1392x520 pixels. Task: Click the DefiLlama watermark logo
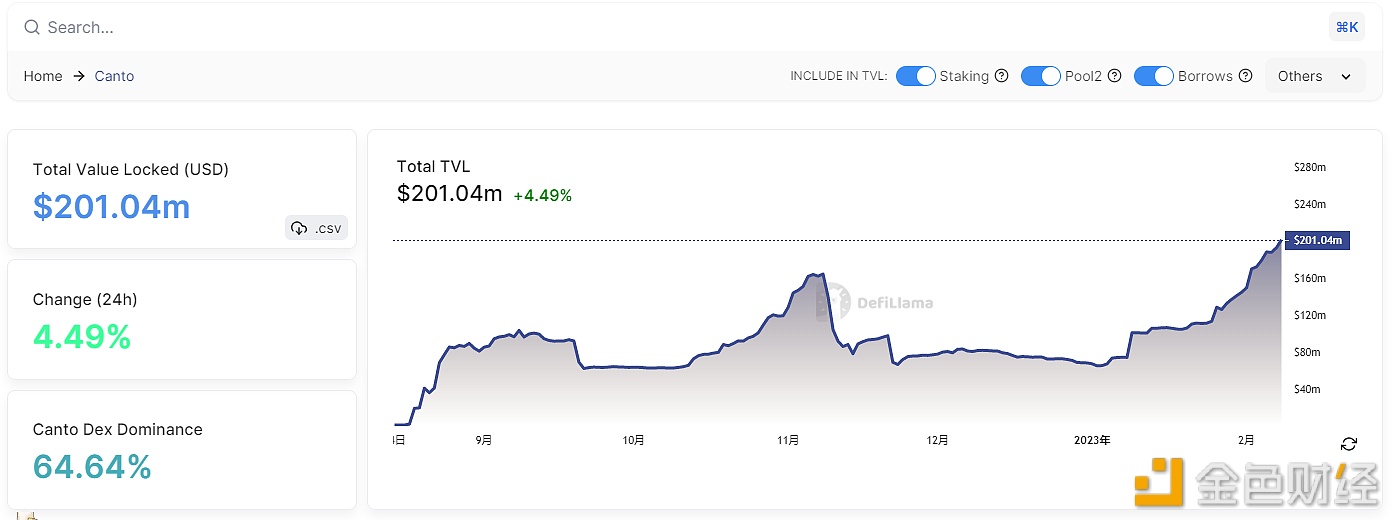834,301
